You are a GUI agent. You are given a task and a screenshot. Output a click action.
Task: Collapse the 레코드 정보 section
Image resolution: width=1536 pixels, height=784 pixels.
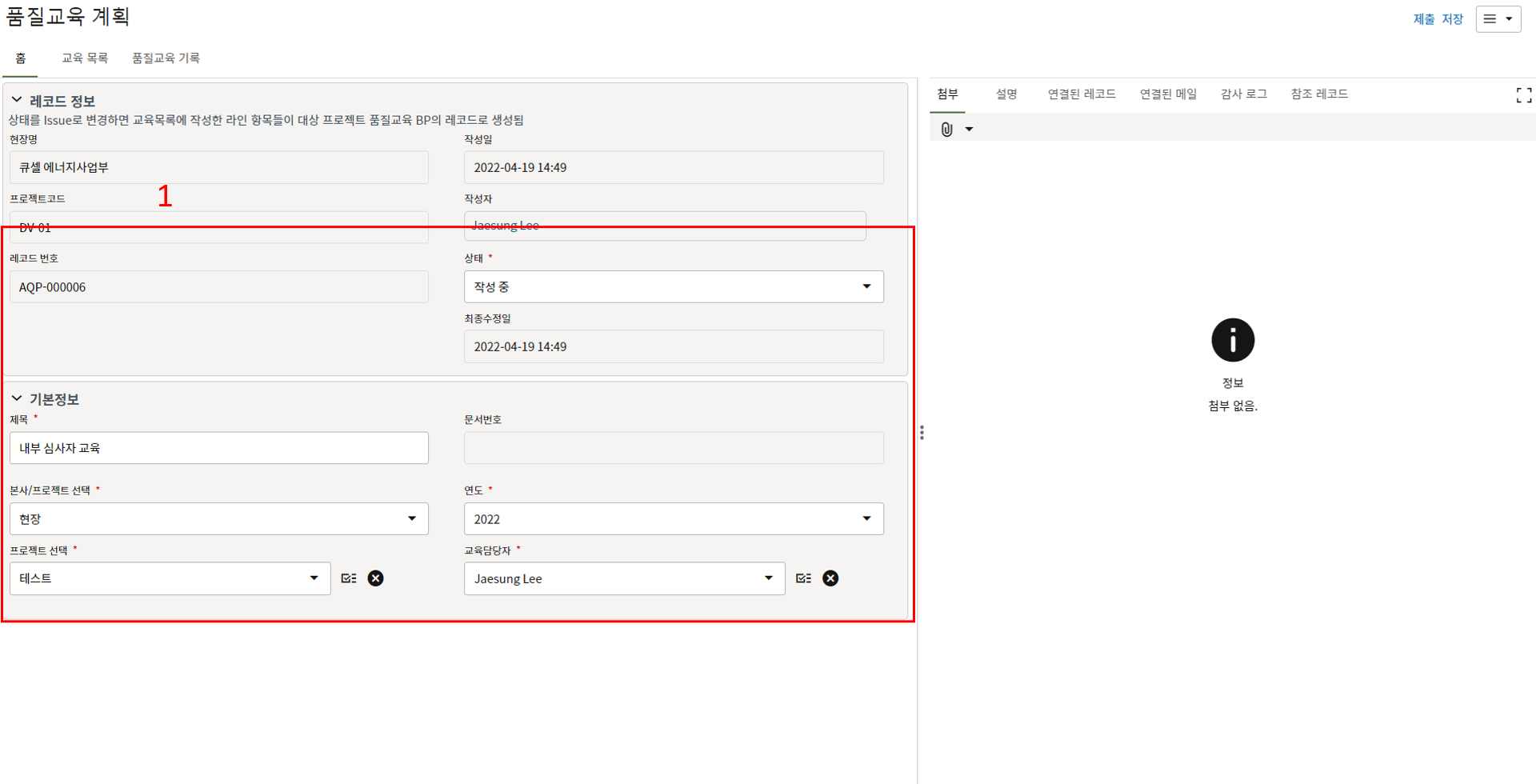pos(17,101)
